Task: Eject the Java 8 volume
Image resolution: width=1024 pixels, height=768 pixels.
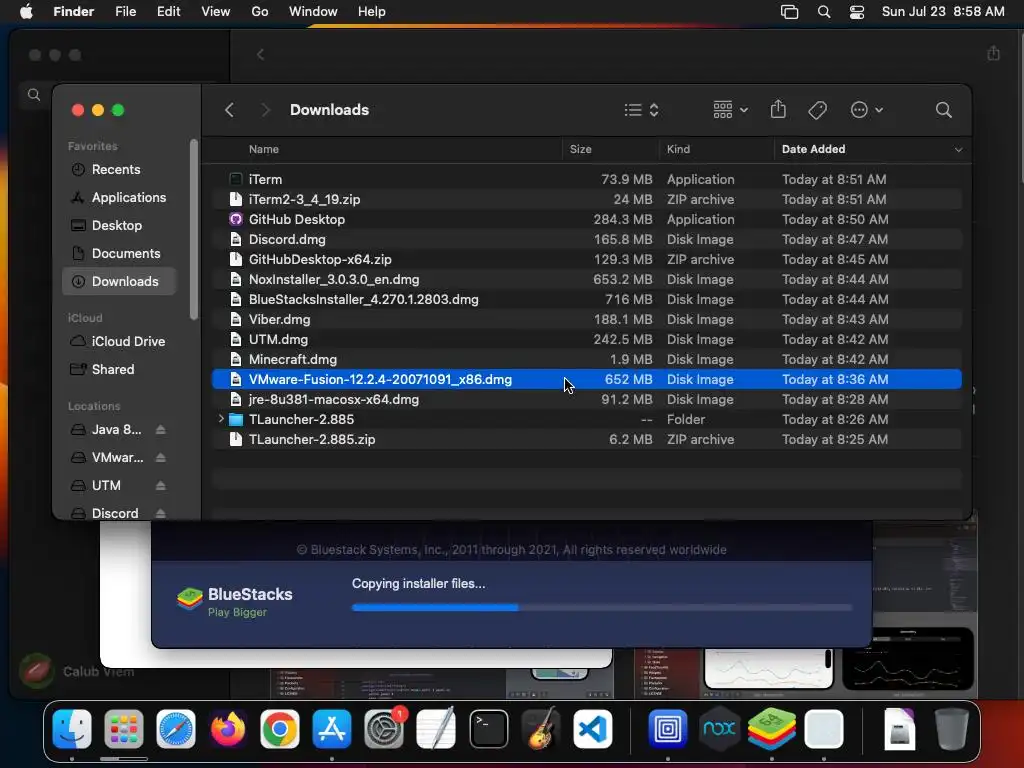Action: (161, 430)
